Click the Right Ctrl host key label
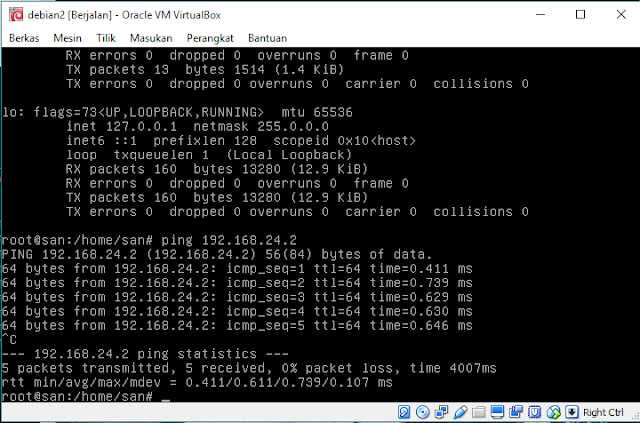 [603, 412]
